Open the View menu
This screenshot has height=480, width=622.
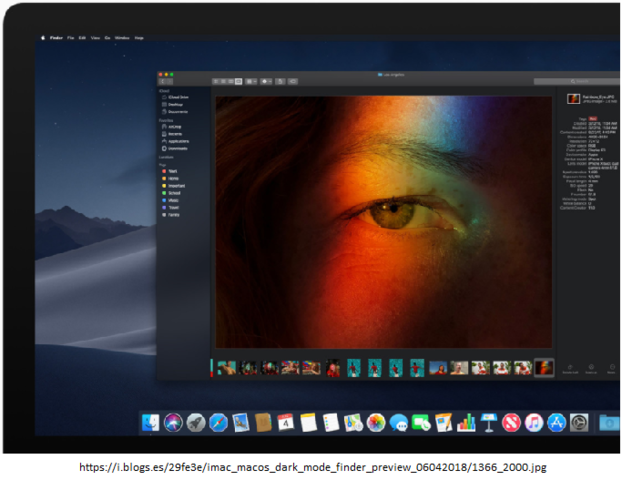click(95, 38)
